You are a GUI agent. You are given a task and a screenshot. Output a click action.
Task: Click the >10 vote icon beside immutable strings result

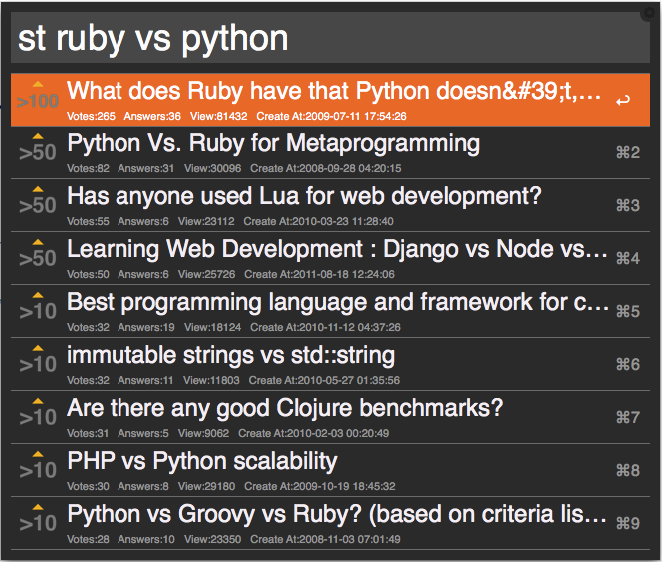tap(38, 360)
